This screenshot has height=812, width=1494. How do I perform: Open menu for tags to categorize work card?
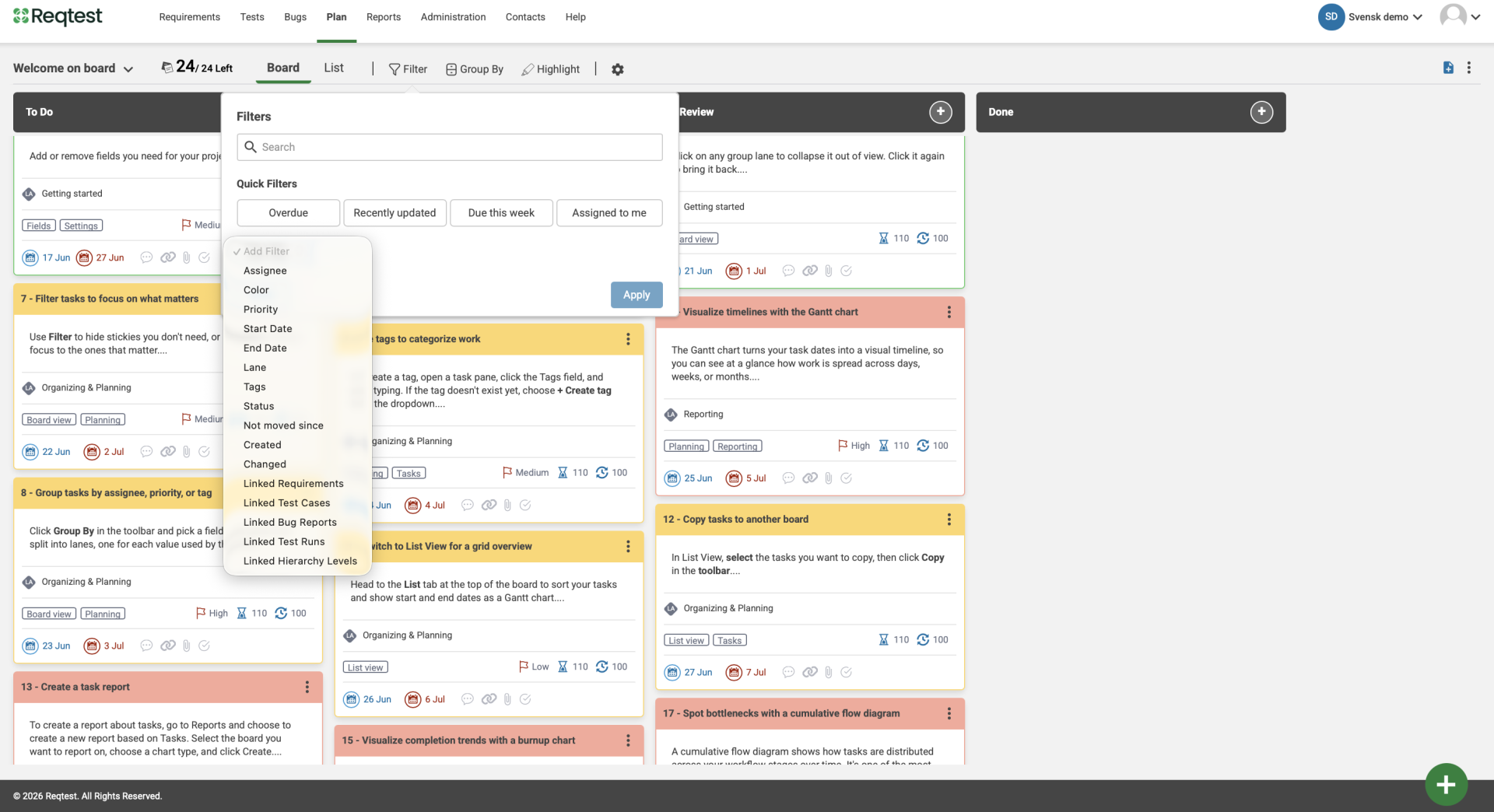tap(628, 339)
